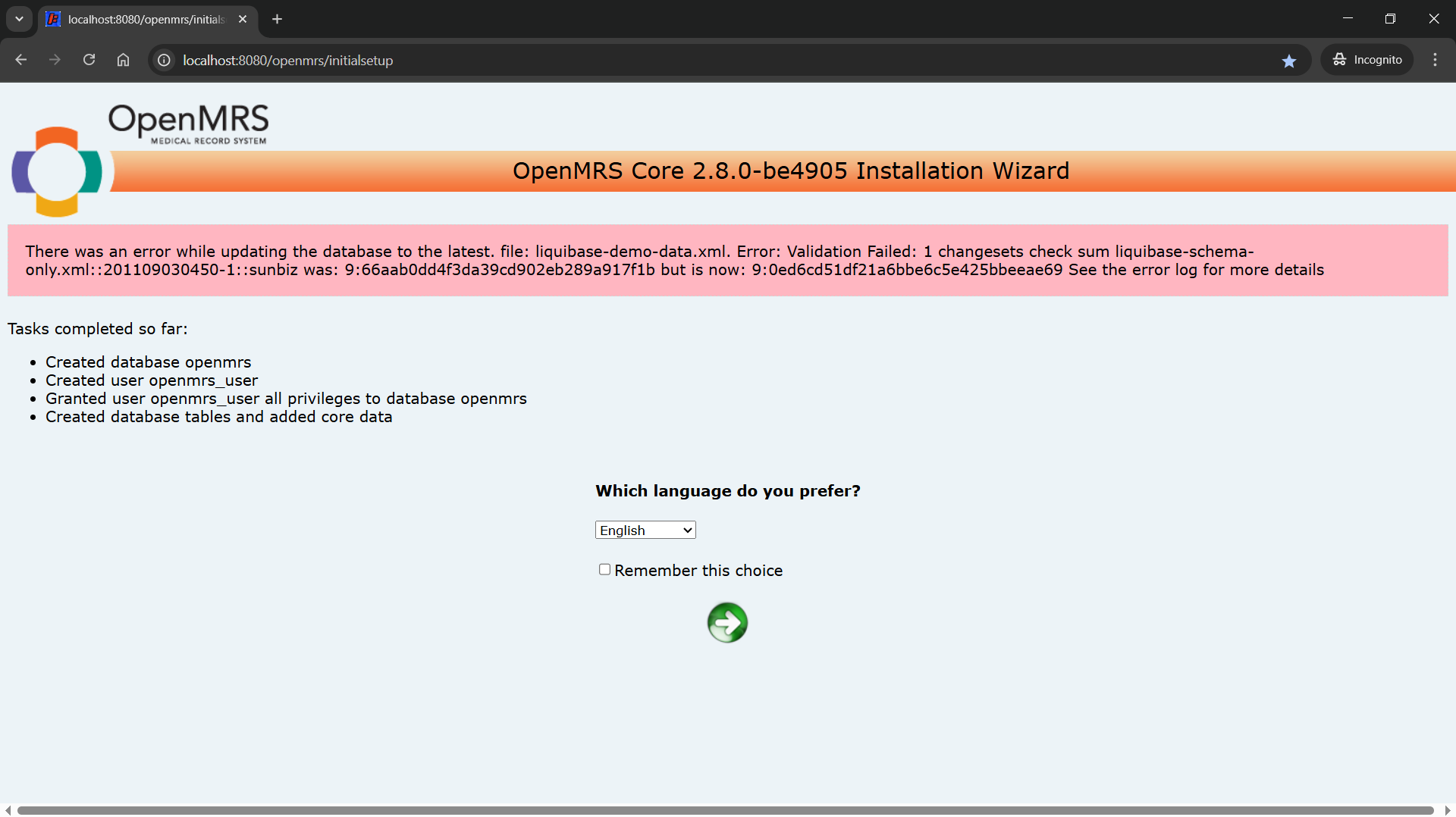Toggle the bookmark star icon
Screen dimensions: 1456x817
click(x=1289, y=61)
